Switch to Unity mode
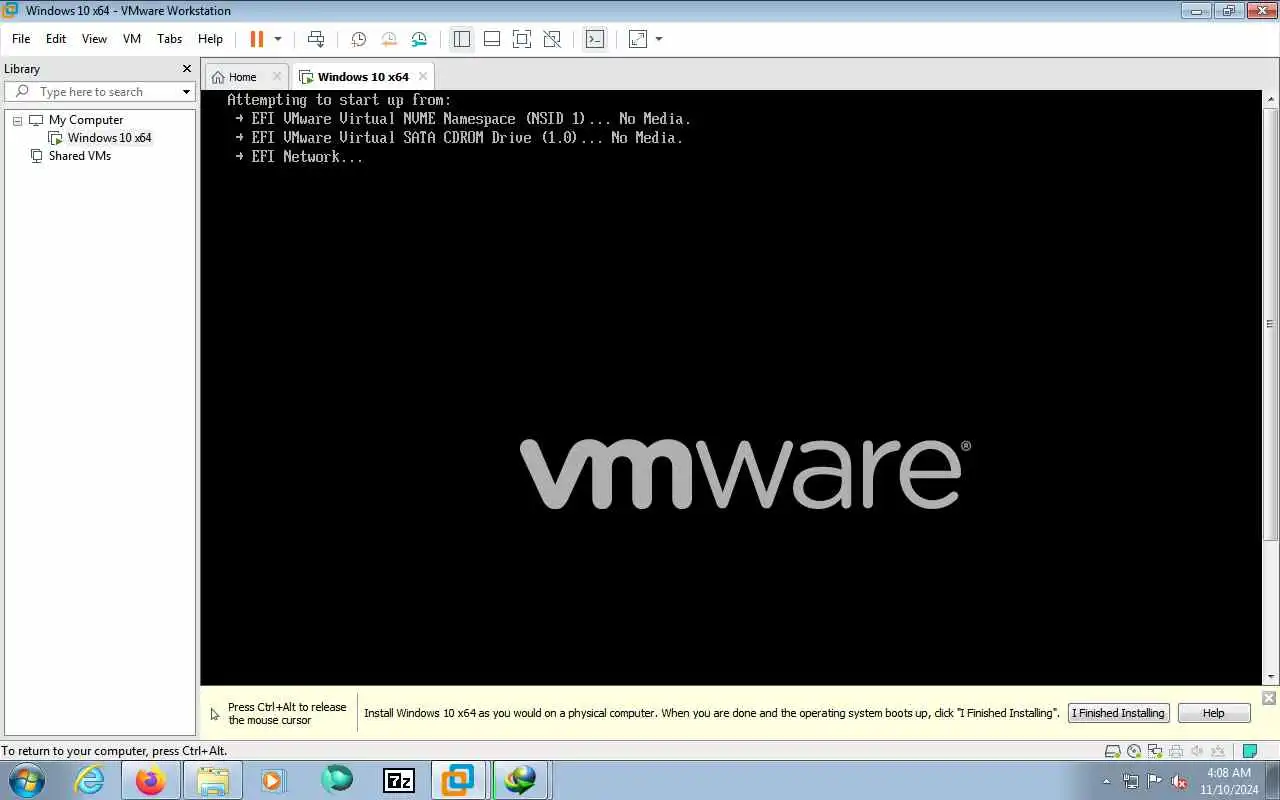This screenshot has height=800, width=1280. (552, 39)
